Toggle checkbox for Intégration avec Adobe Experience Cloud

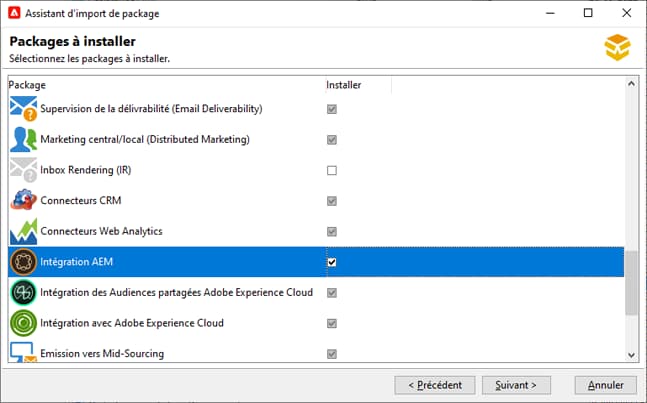pos(332,323)
